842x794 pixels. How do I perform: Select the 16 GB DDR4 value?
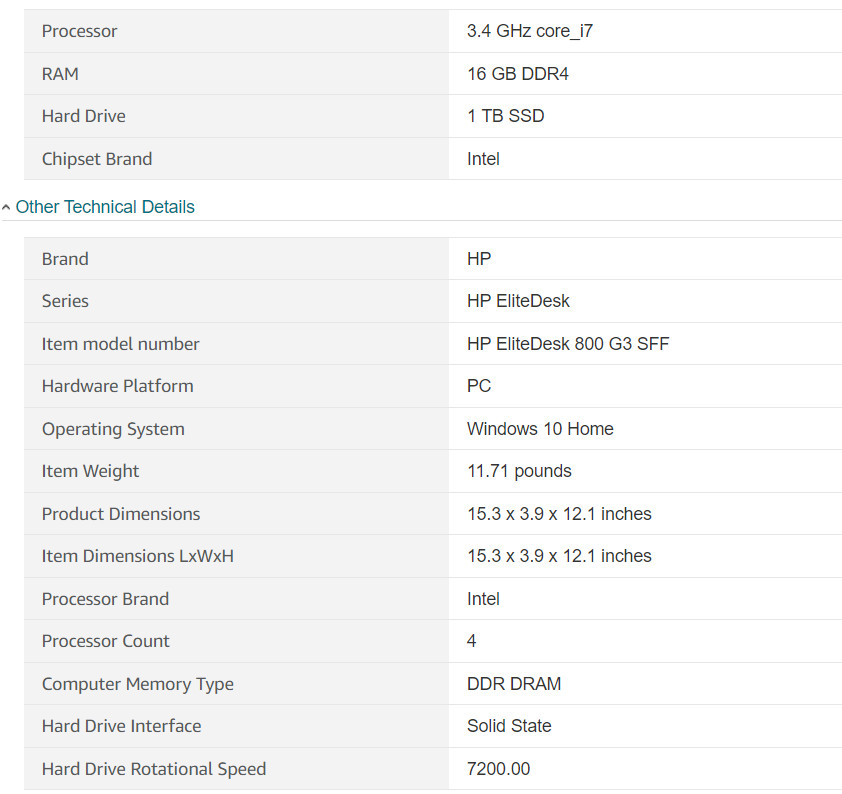pos(518,74)
